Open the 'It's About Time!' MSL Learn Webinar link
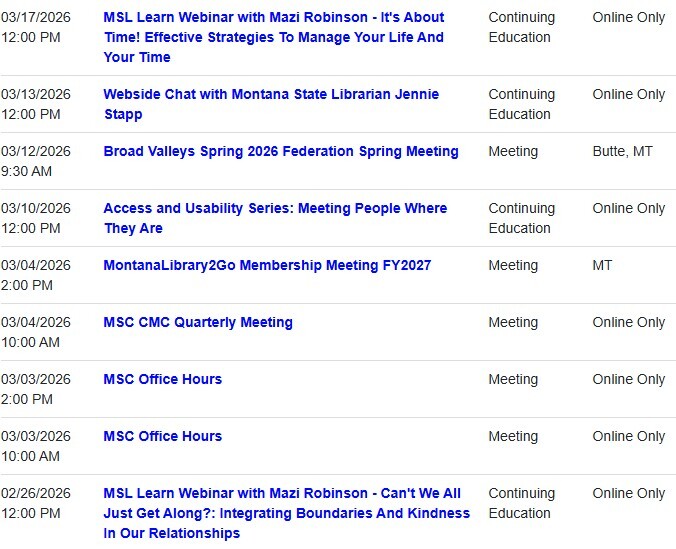The height and width of the screenshot is (549, 676). (x=273, y=37)
